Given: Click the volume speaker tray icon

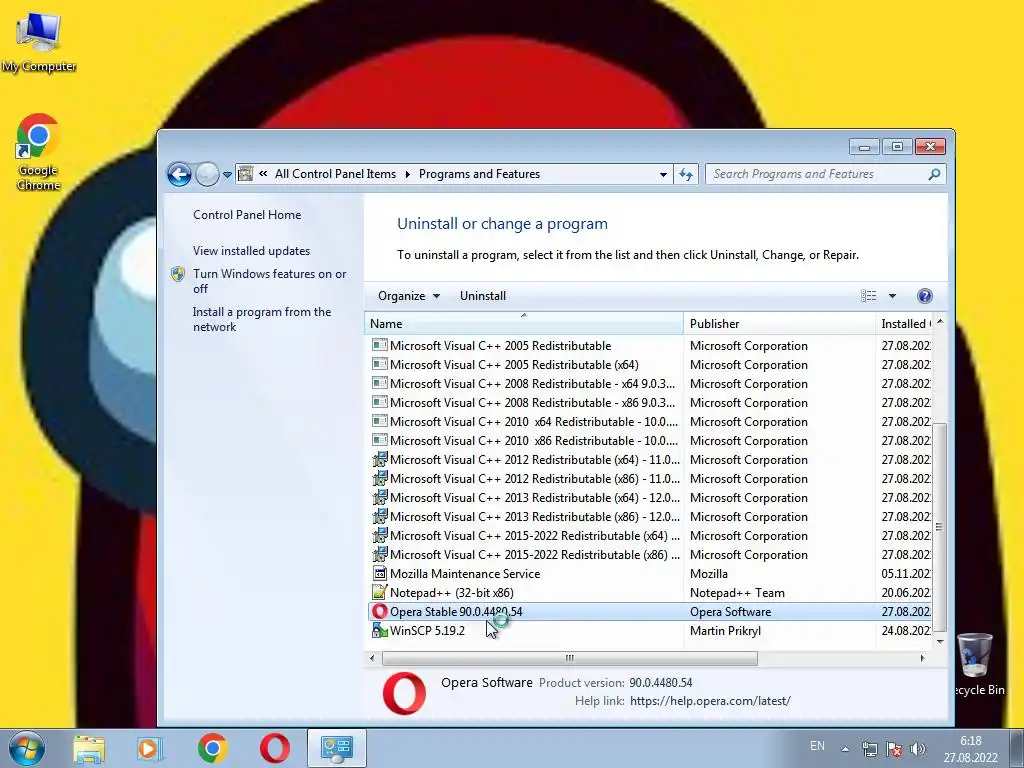Looking at the screenshot, I should point(918,748).
